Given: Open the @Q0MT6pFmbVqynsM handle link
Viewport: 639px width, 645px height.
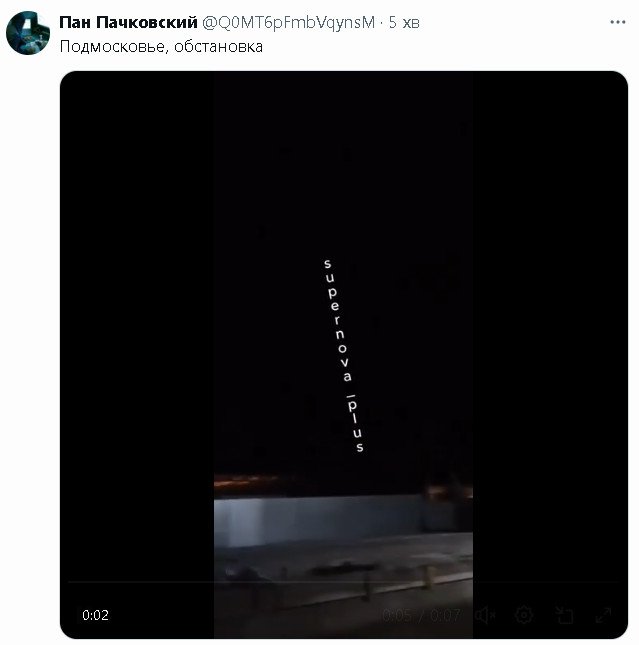Looking at the screenshot, I should [x=296, y=23].
